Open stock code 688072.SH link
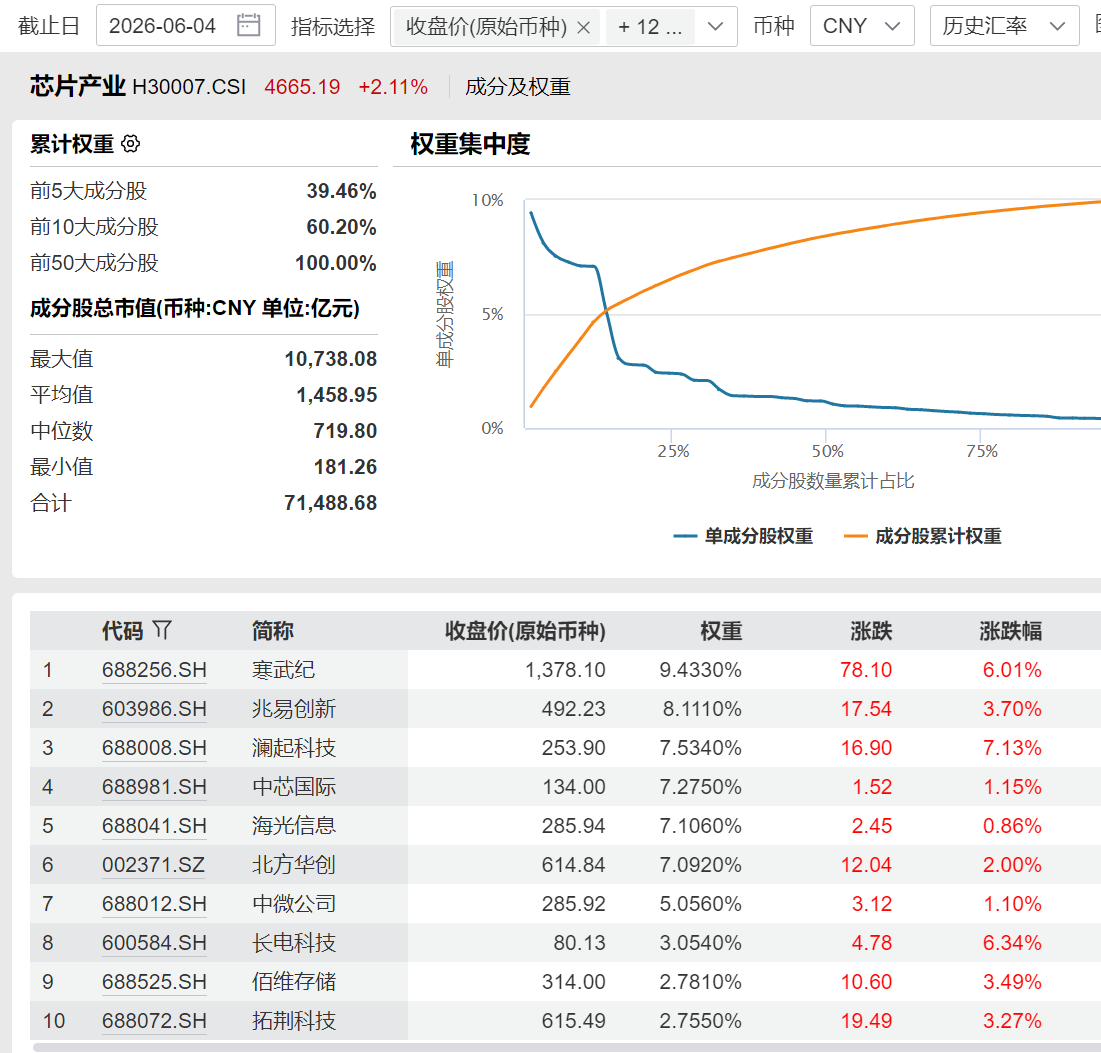The image size is (1101, 1053). 154,1020
